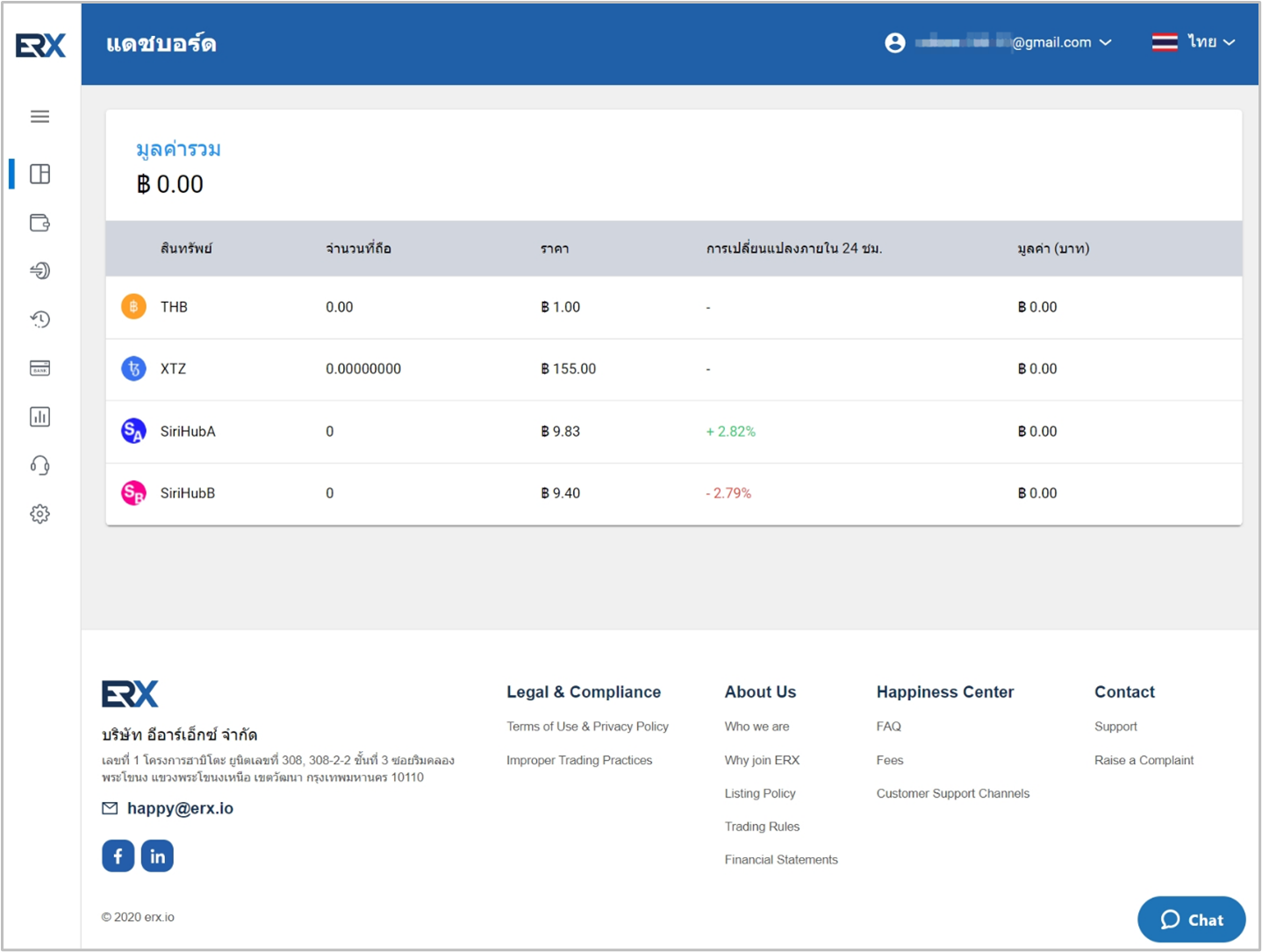1262x952 pixels.
Task: Open the Trading Rules link
Action: coord(762,827)
